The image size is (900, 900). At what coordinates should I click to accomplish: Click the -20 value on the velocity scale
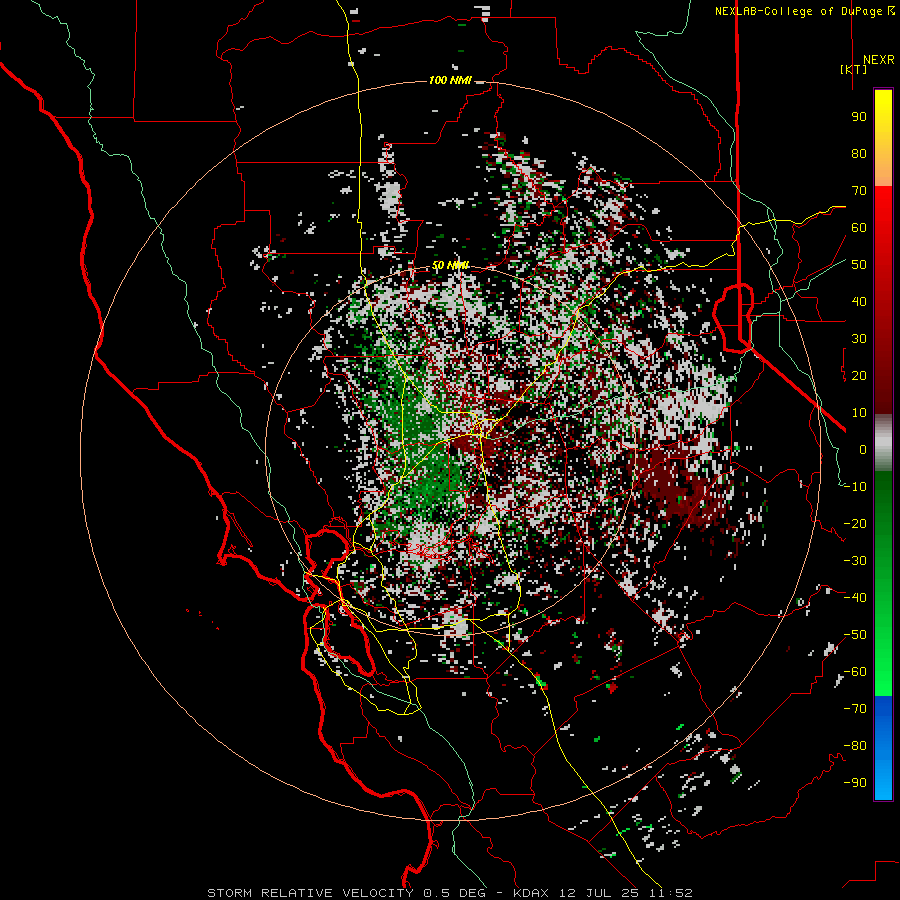coord(856,524)
